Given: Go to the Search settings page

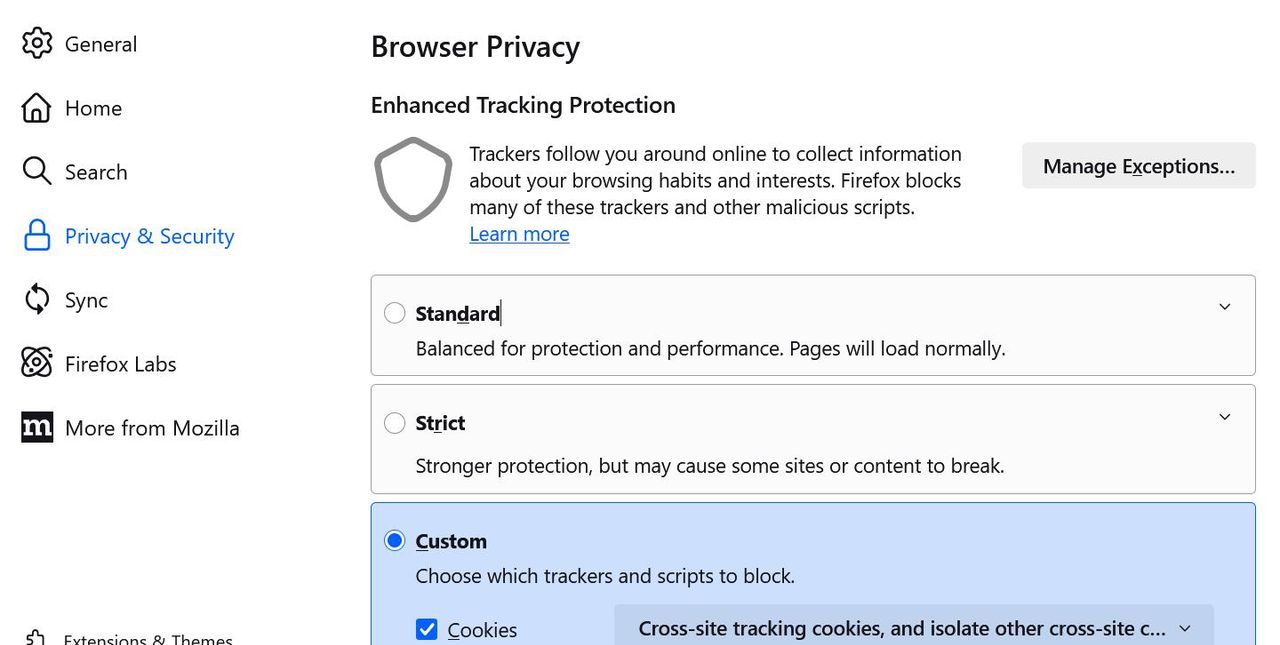Looking at the screenshot, I should click(x=96, y=172).
